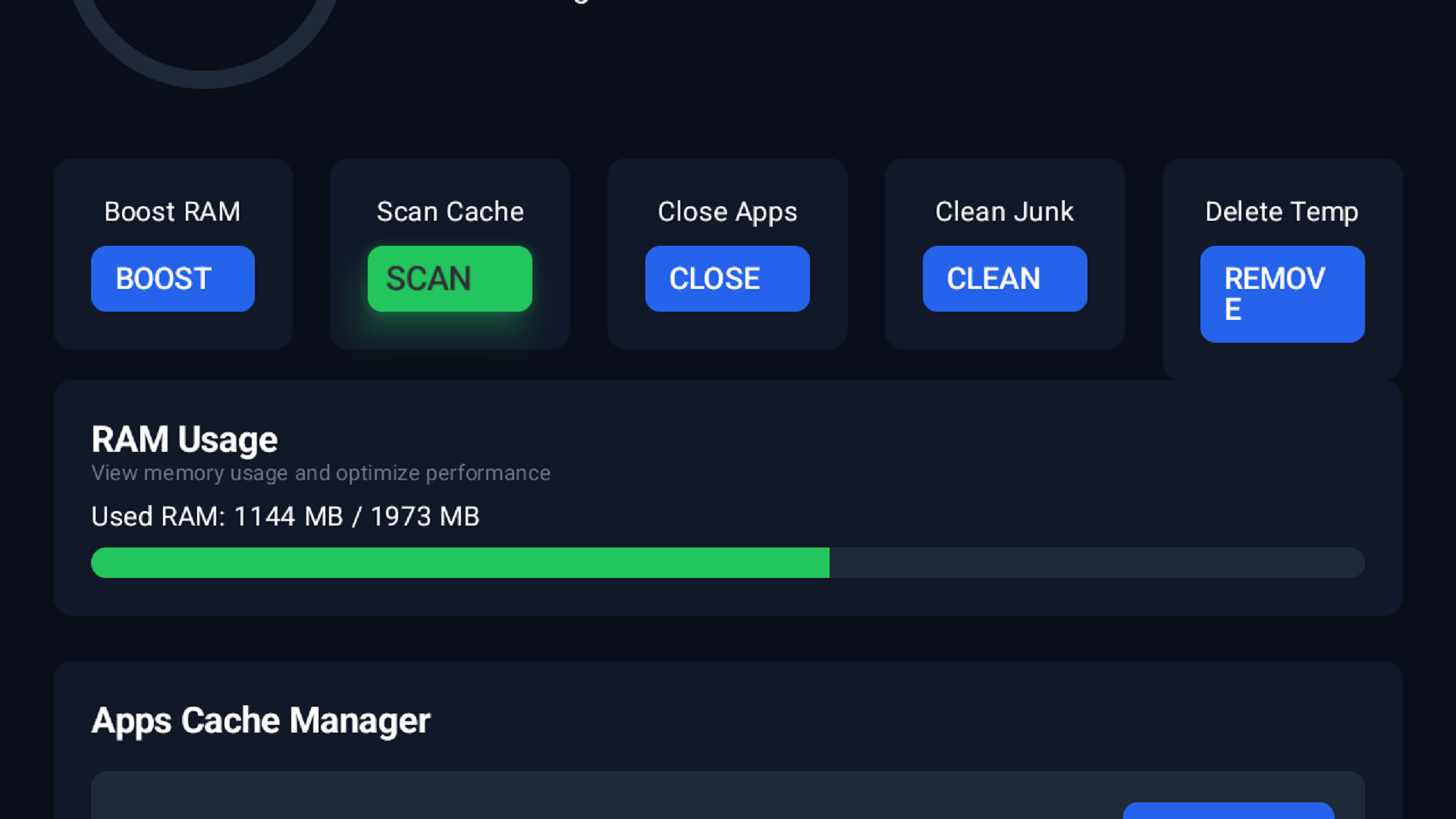
Task: Tap the CLOSE button under Close Apps
Action: pyautogui.click(x=727, y=278)
